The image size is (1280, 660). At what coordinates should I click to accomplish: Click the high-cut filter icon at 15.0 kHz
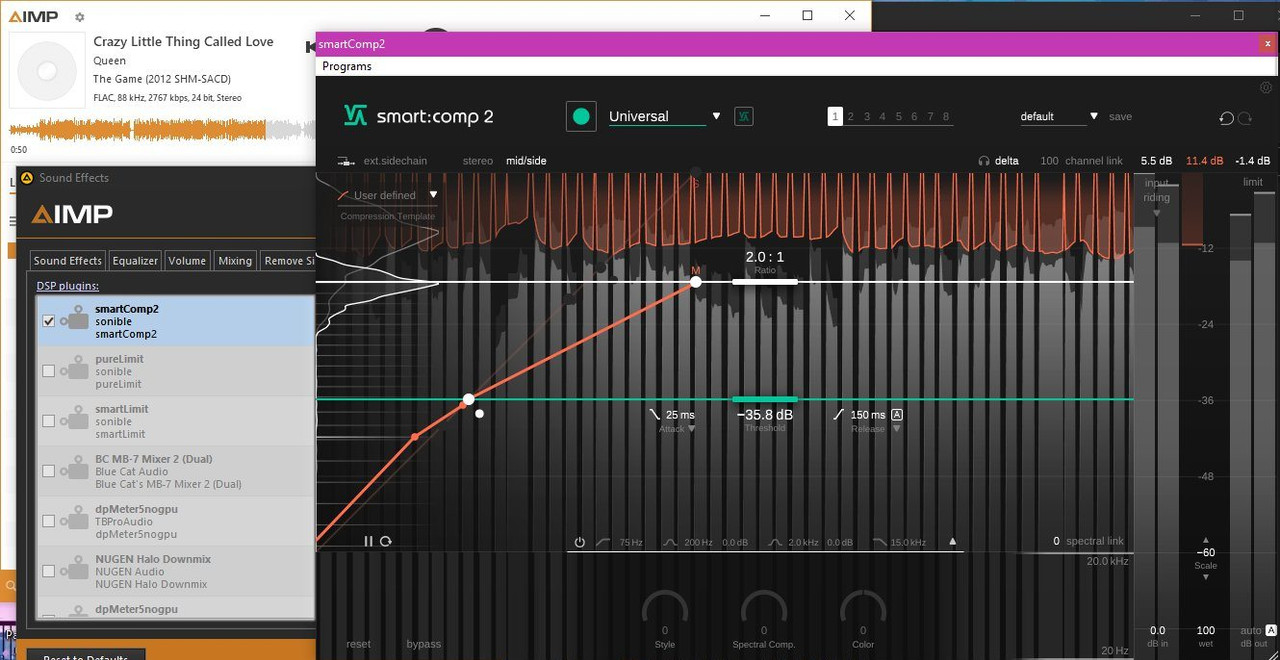point(879,542)
